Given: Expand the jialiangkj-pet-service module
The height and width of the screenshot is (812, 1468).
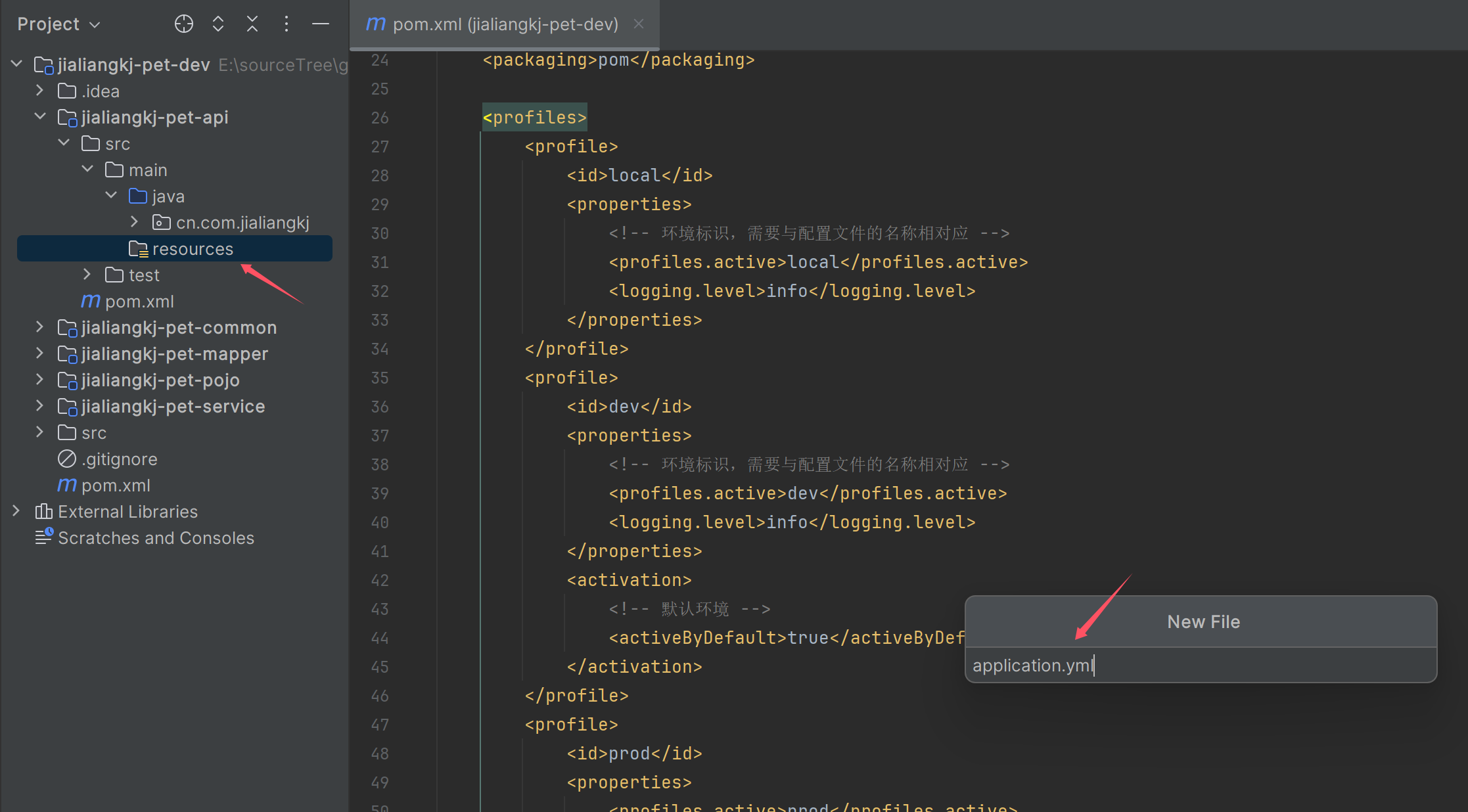Looking at the screenshot, I should [40, 406].
